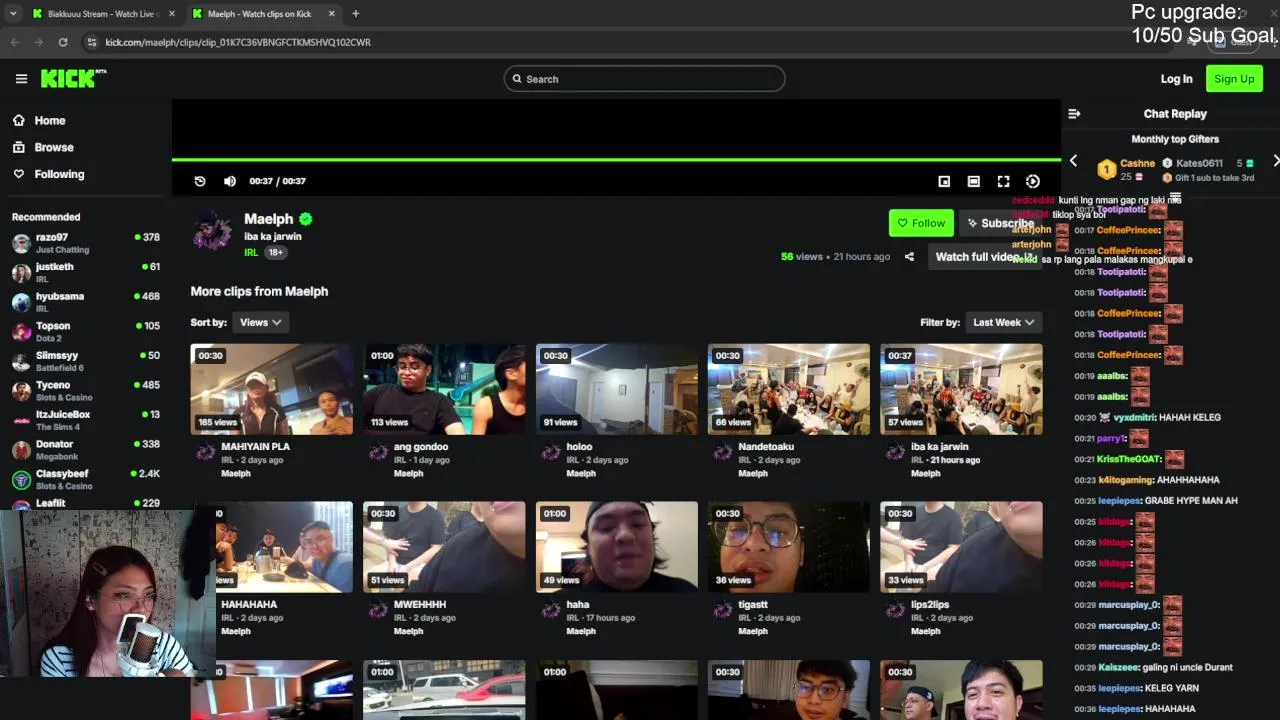
Task: Click the Maelph channel name
Action: (269, 219)
